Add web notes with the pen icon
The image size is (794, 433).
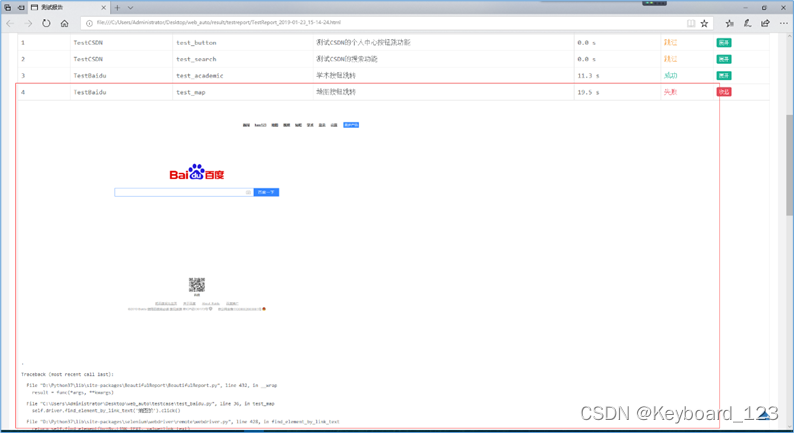[747, 23]
